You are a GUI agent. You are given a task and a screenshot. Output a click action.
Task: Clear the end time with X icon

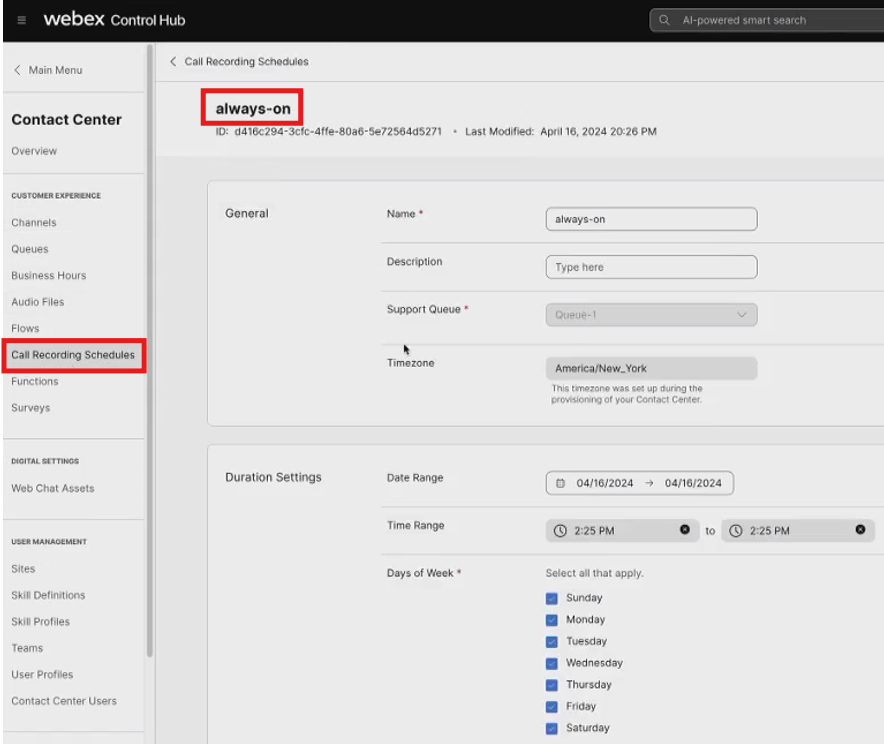point(860,530)
